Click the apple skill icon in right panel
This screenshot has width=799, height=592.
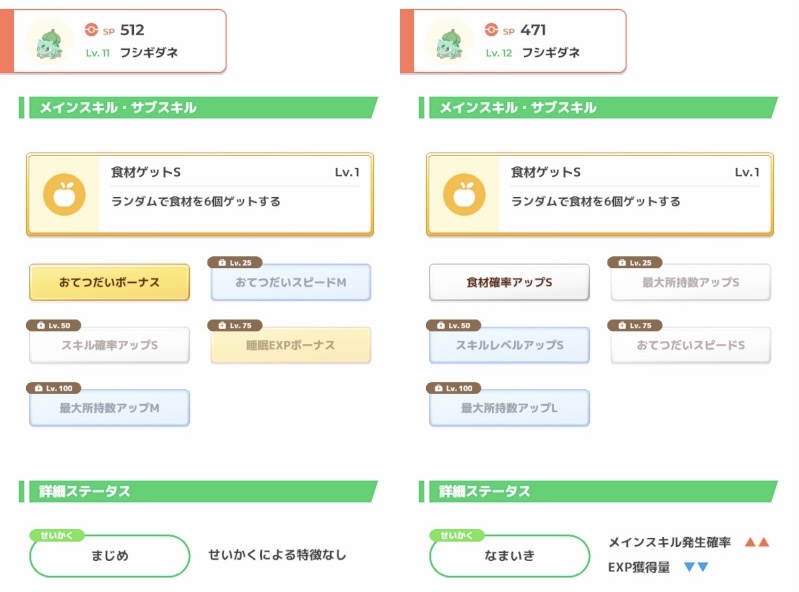(464, 195)
